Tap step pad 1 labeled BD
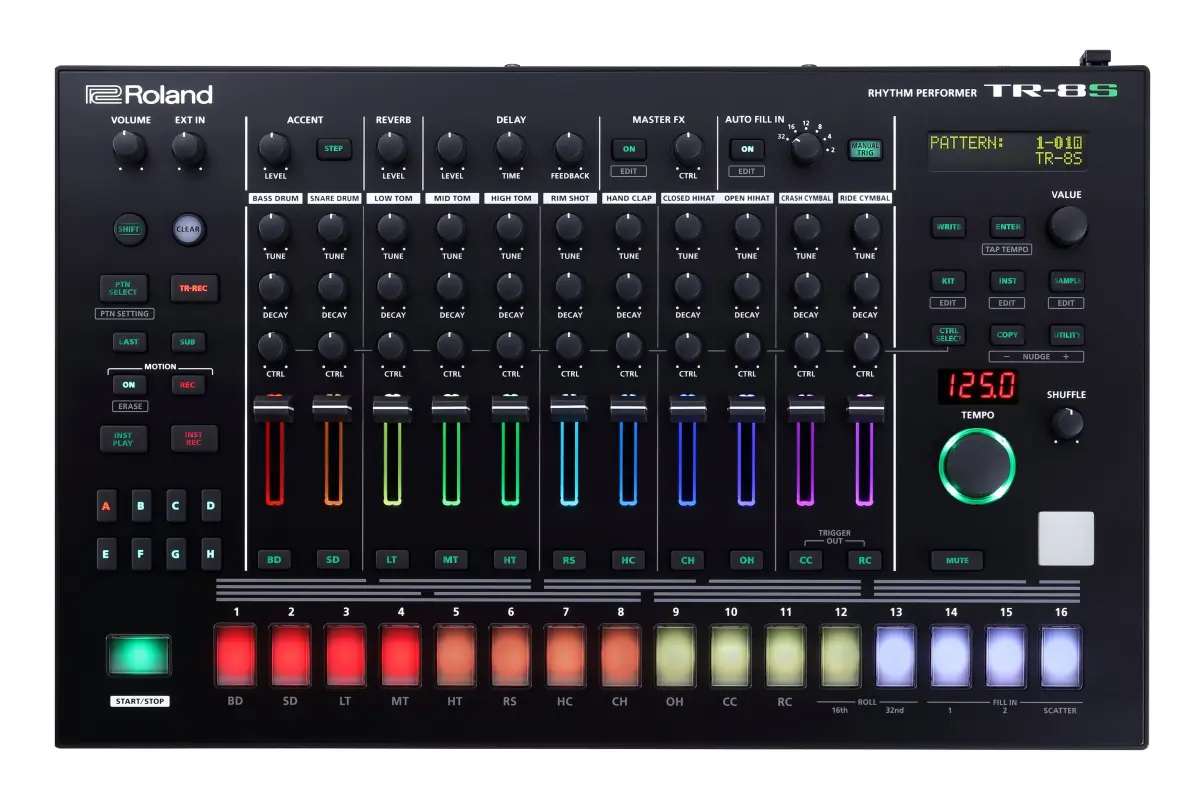 coord(235,655)
